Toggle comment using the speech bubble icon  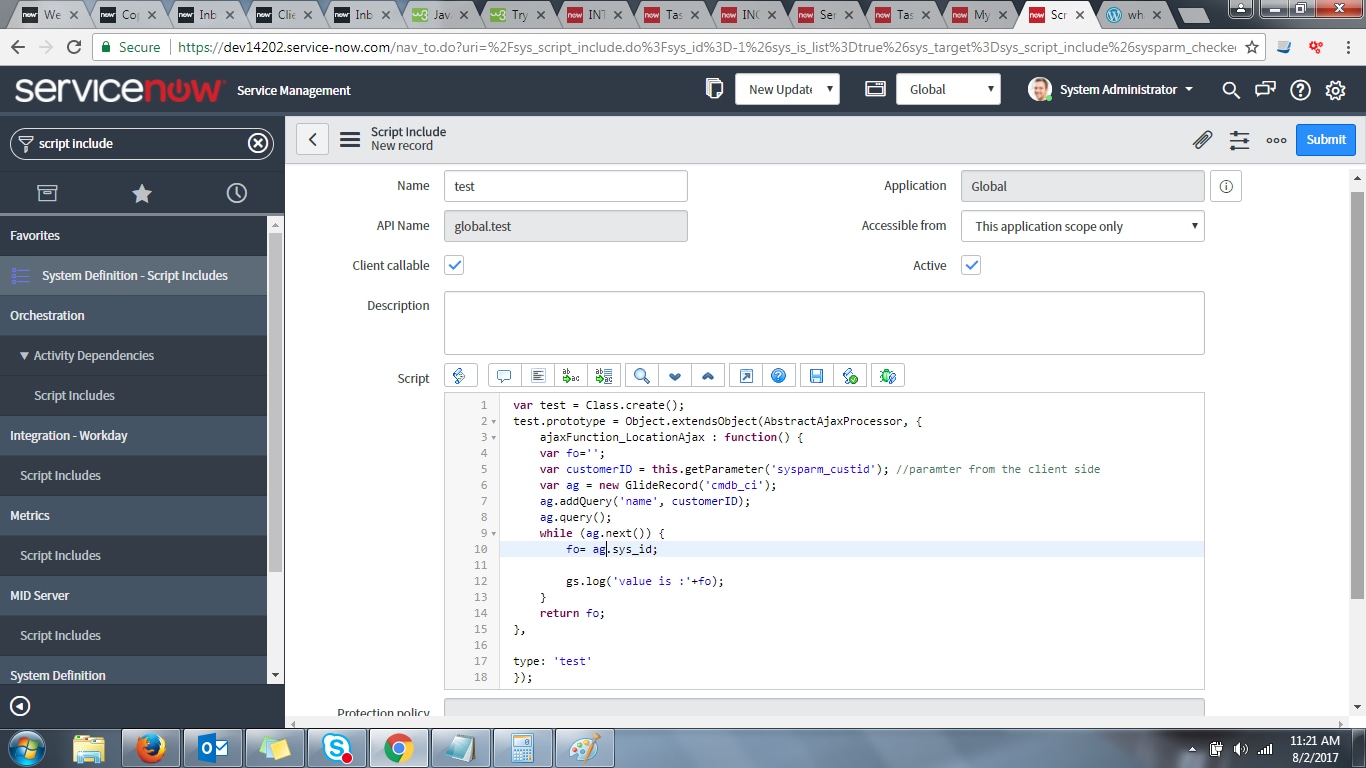tap(504, 376)
